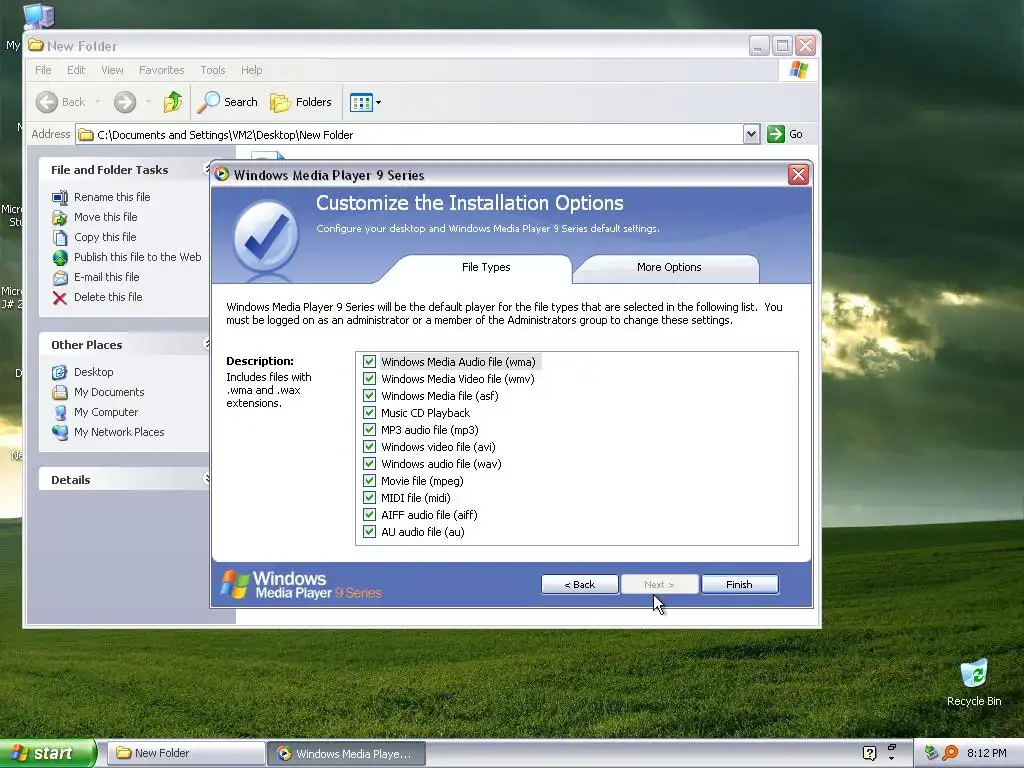The width and height of the screenshot is (1024, 768).
Task: Switch to the More Options tab
Action: [669, 267]
